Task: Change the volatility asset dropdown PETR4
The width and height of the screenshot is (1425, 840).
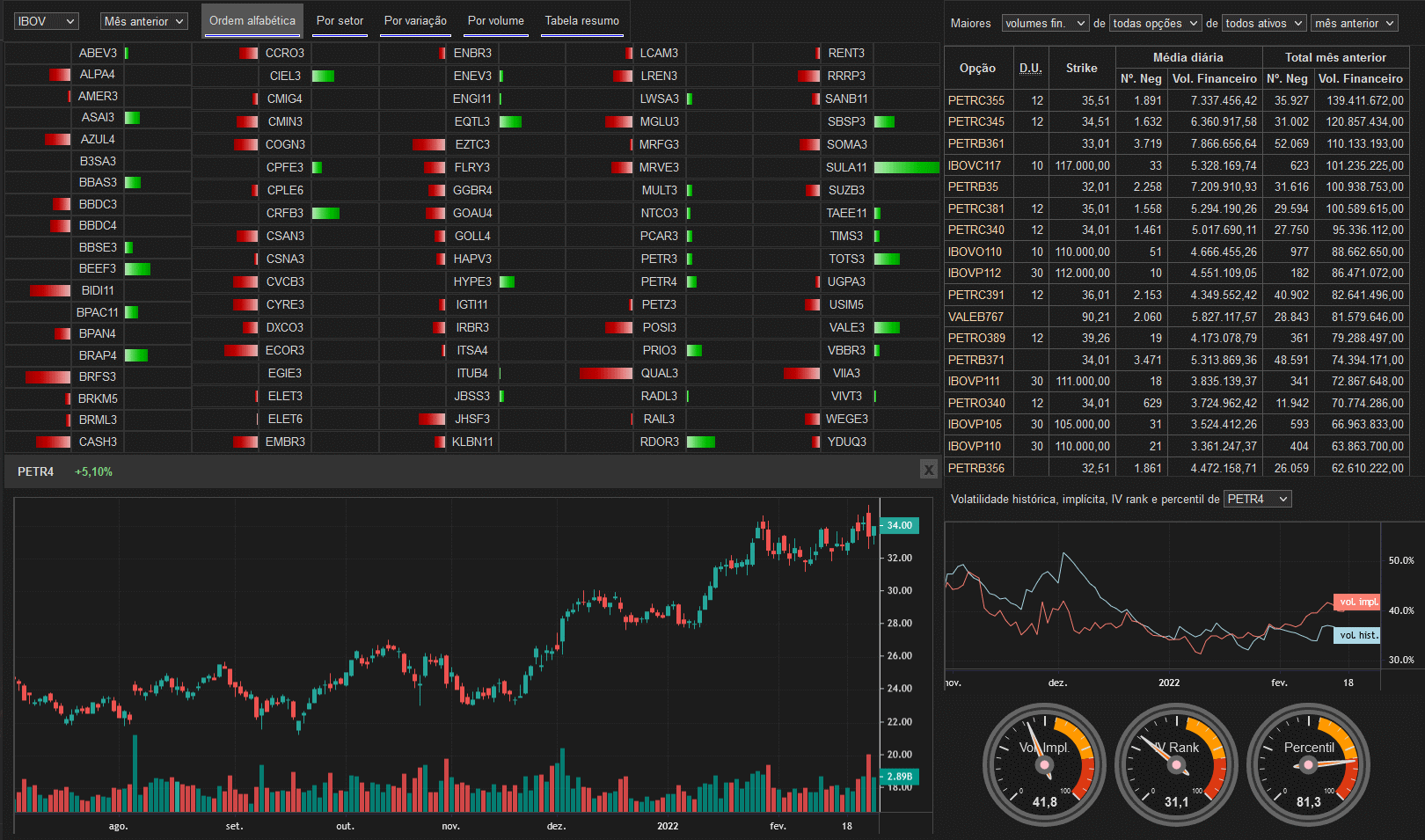Action: (x=1257, y=500)
